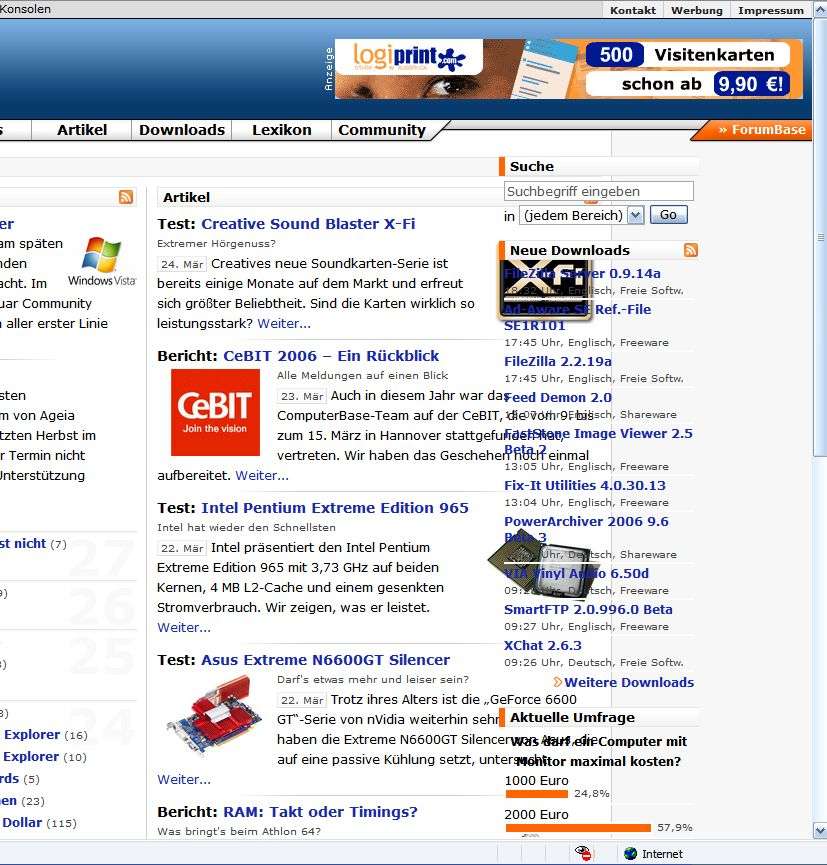Open the Artikel navigation tab

click(82, 130)
